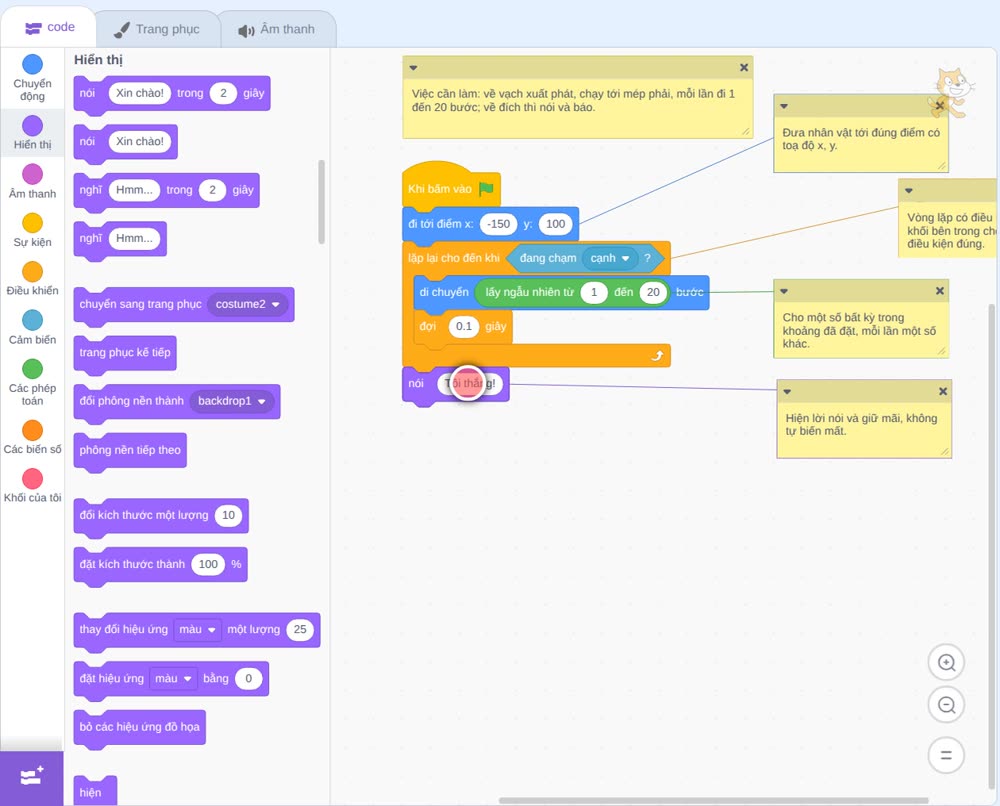The height and width of the screenshot is (806, 1000).
Task: Click the block palette vertical scrollbar
Action: tap(321, 202)
